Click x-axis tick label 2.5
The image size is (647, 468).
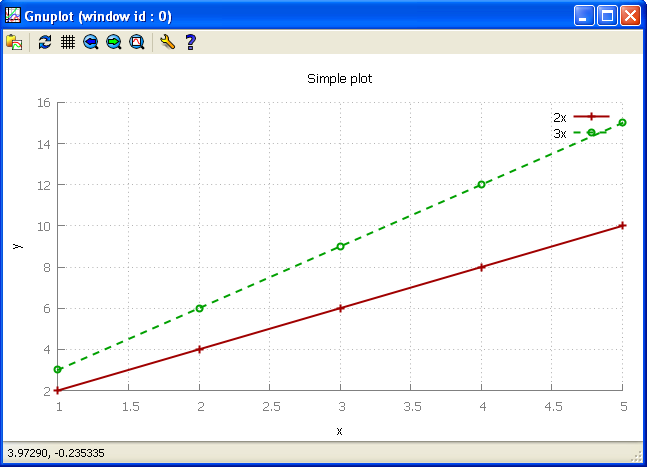(x=271, y=407)
